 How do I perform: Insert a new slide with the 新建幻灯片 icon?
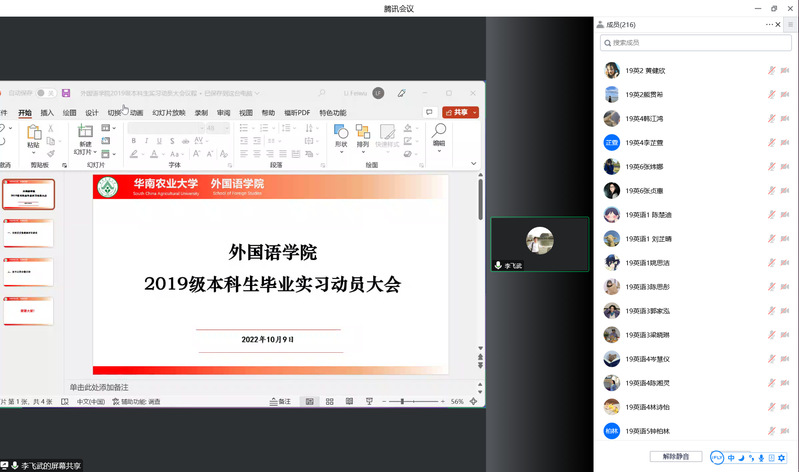[85, 131]
